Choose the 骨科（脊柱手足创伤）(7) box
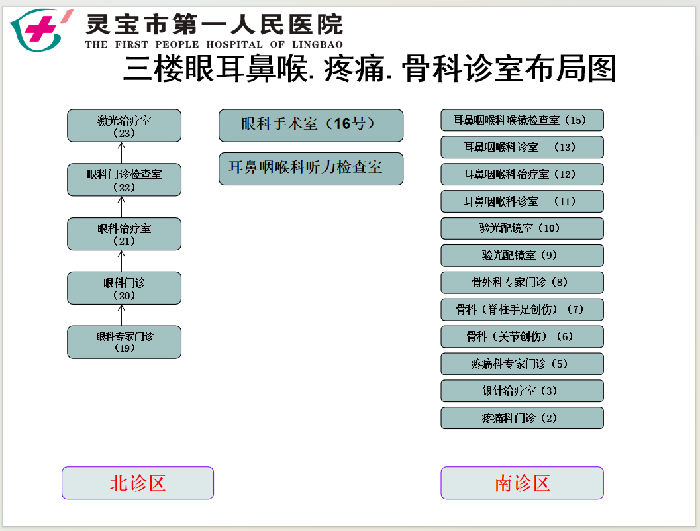700x531 pixels. (522, 309)
